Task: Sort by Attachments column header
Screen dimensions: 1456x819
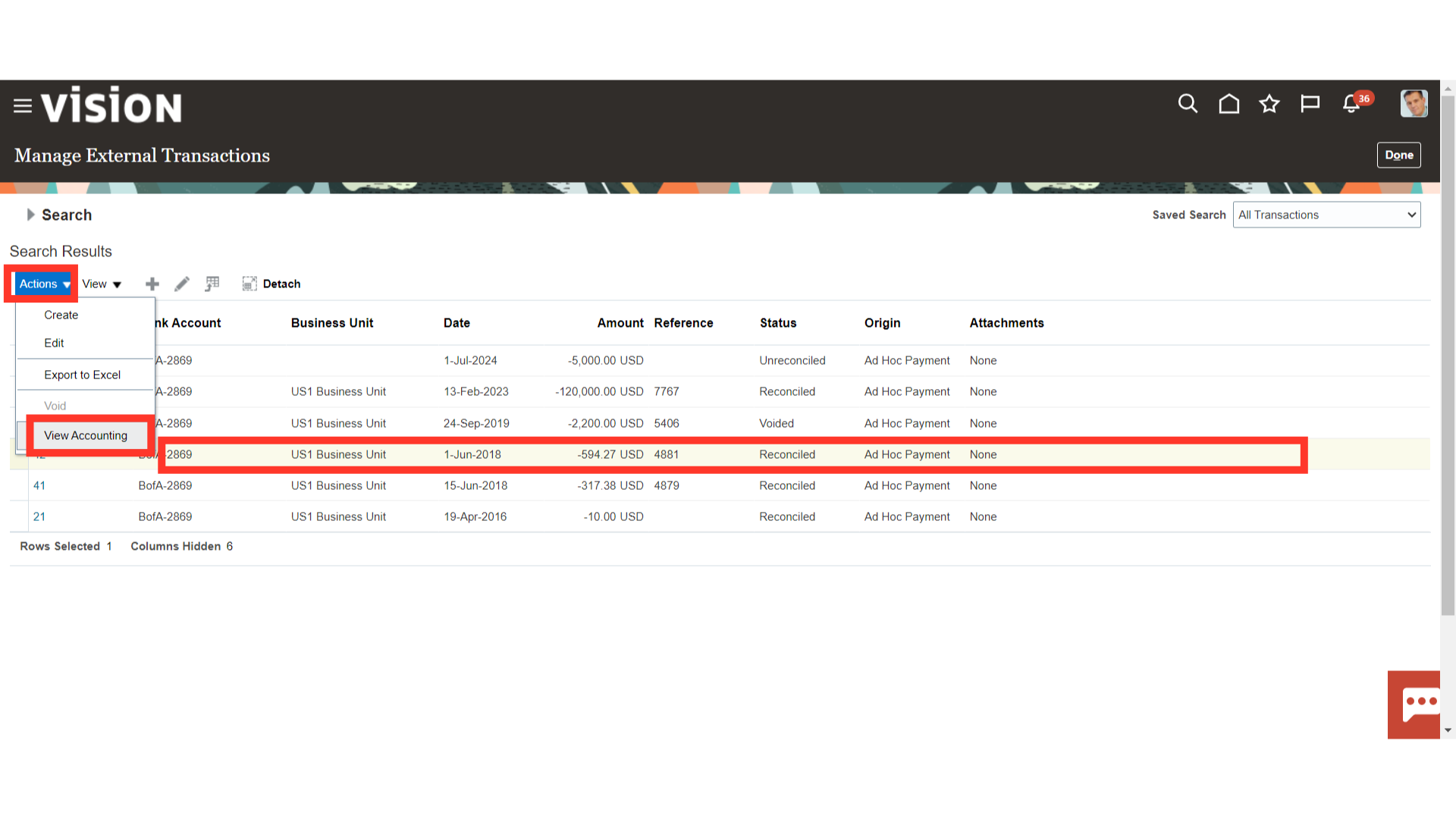Action: point(1006,323)
